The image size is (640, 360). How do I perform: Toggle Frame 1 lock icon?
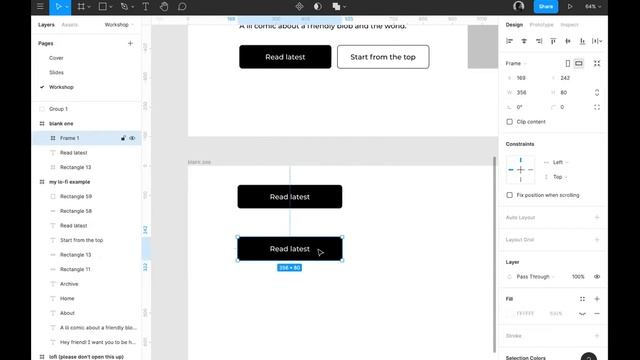pos(123,138)
